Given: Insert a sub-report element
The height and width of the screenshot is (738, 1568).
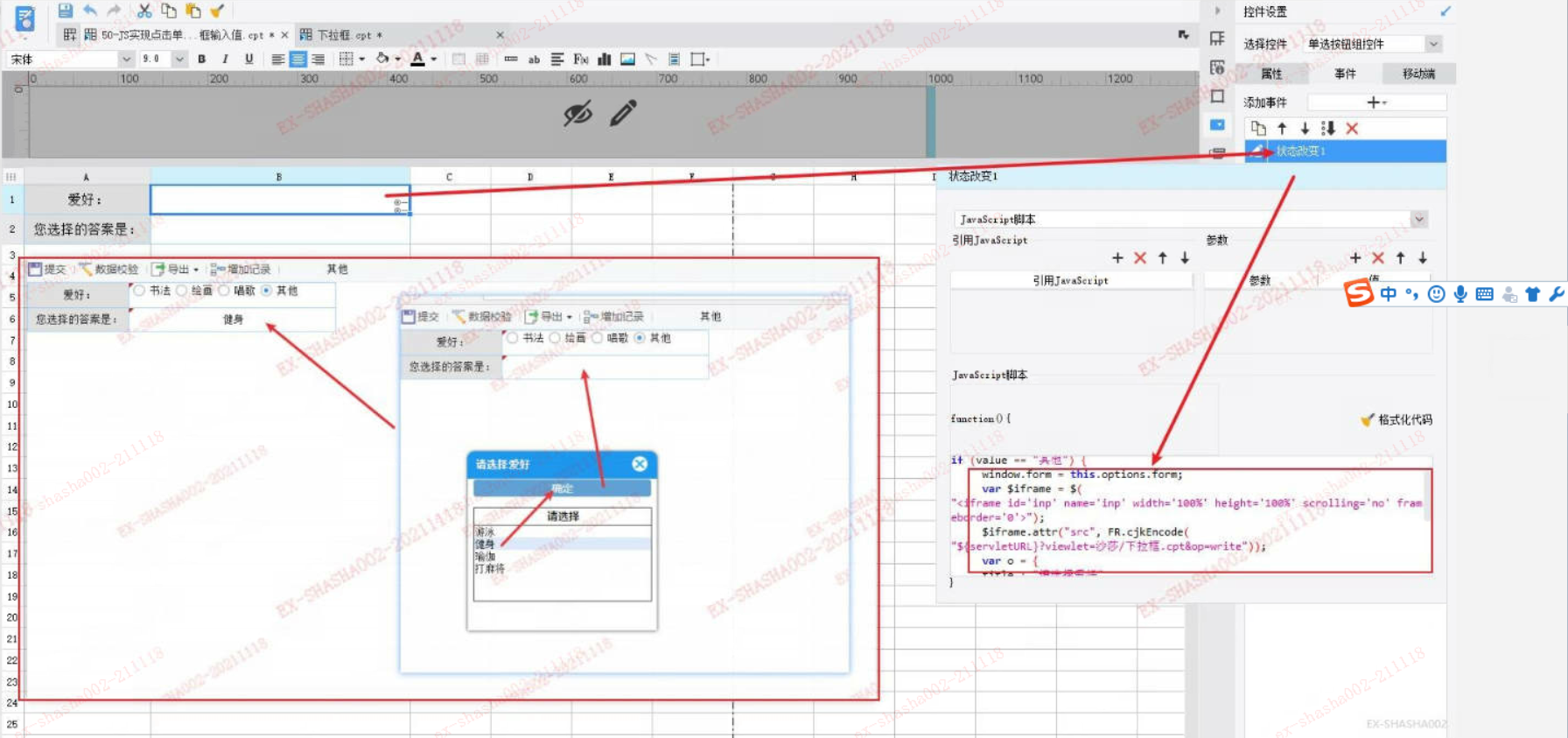Looking at the screenshot, I should tap(674, 59).
